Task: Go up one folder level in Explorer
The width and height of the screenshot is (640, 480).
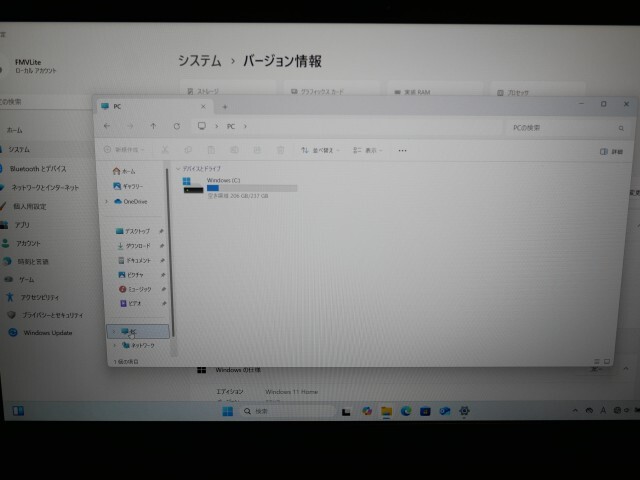Action: pos(153,126)
